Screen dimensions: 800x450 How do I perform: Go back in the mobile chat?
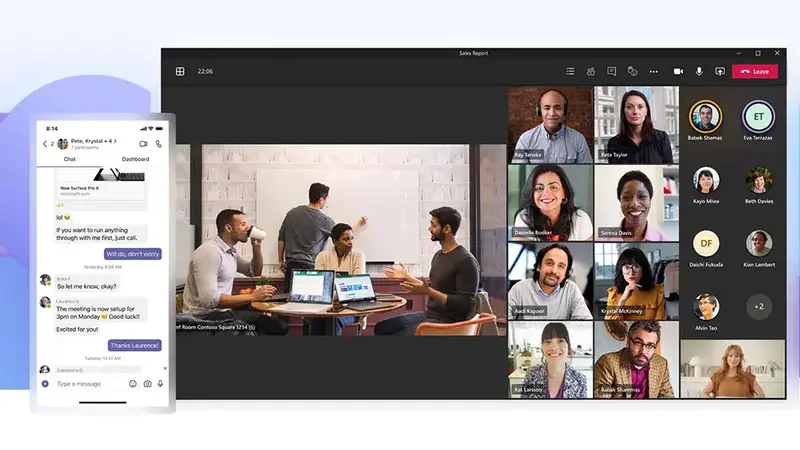pyautogui.click(x=45, y=144)
